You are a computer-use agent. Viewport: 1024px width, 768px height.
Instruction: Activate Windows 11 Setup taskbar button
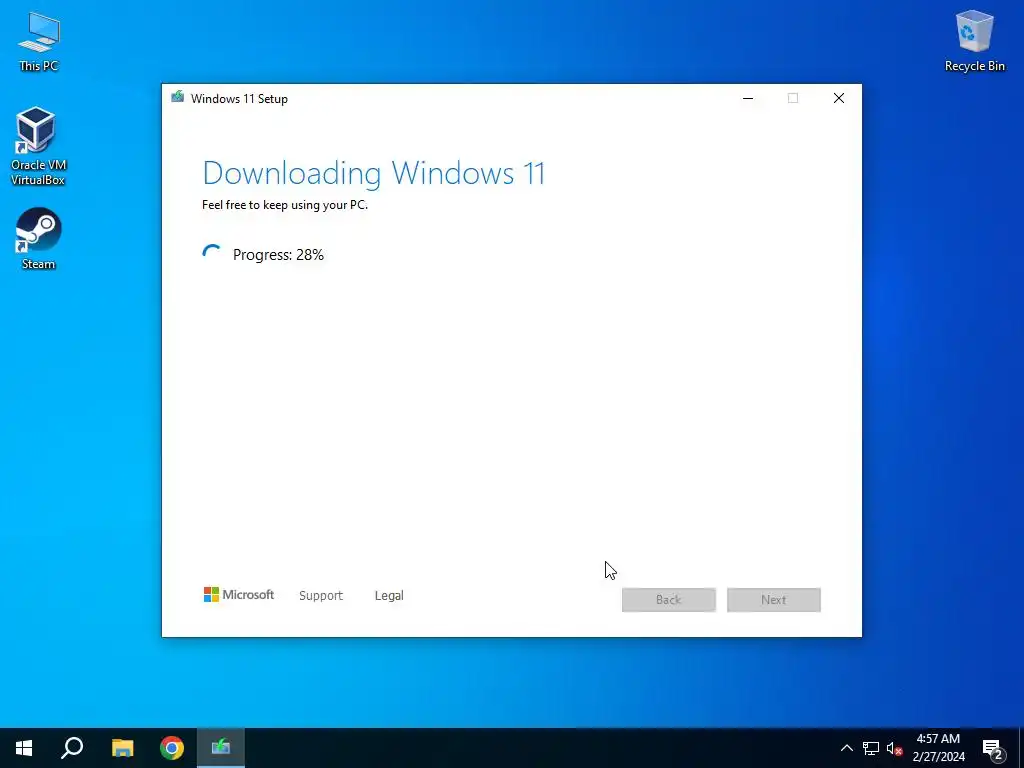pos(221,748)
